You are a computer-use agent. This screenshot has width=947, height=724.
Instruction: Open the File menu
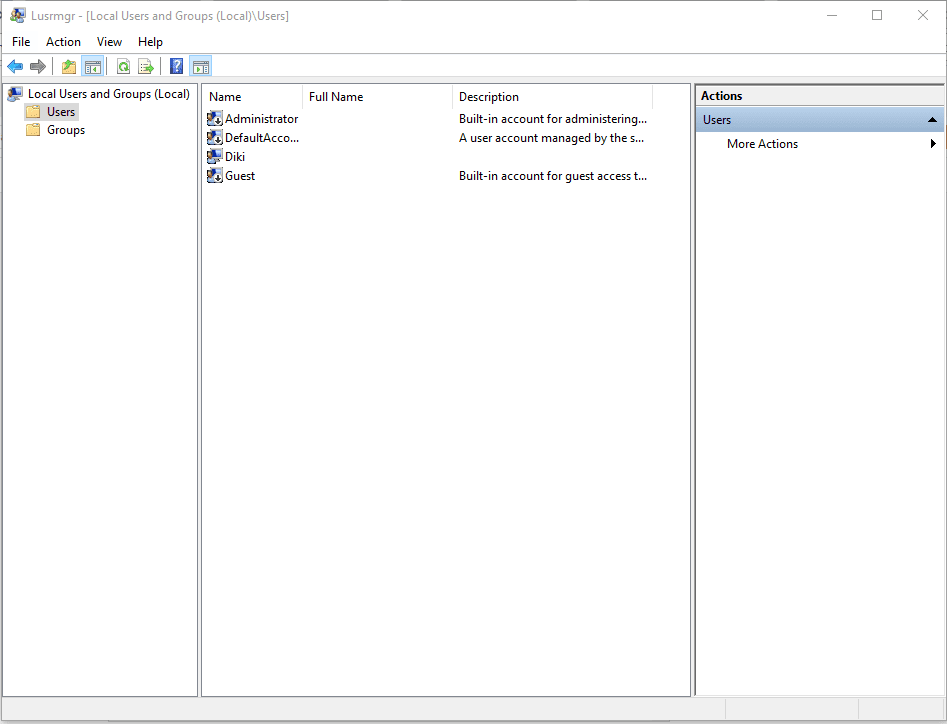[x=21, y=42]
